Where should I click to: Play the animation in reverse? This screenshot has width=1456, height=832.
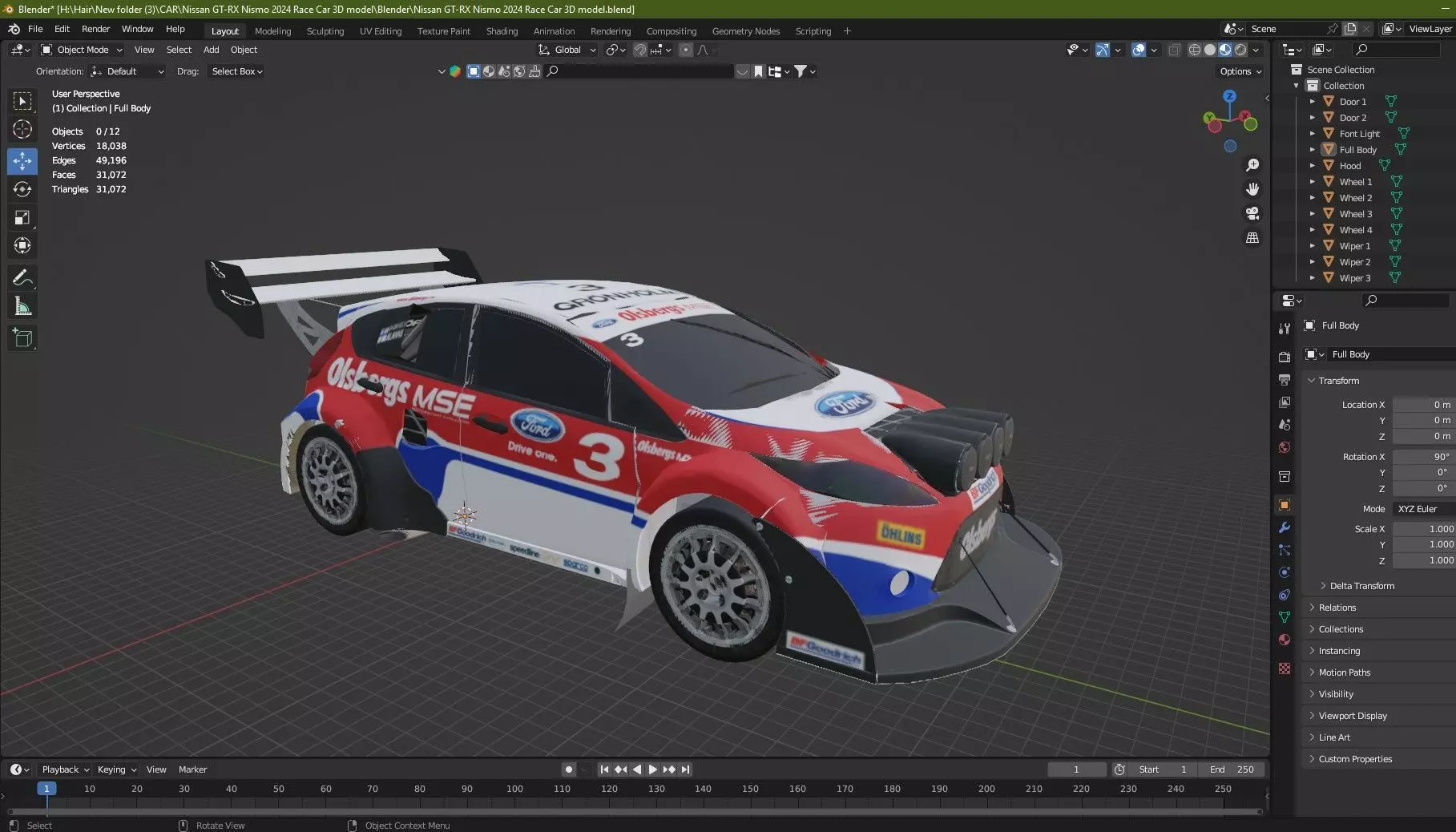pos(637,769)
